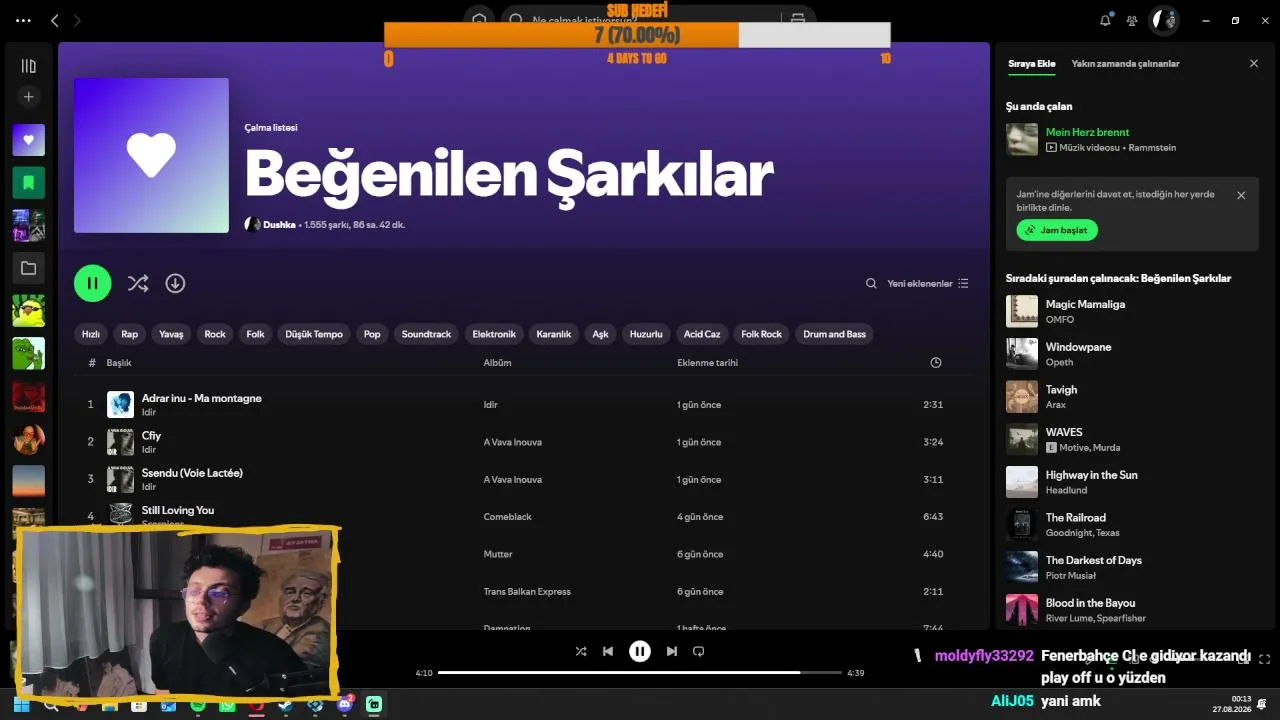The height and width of the screenshot is (720, 1280).
Task: Switch to the Sıraya Ekle tab
Action: click(1031, 63)
